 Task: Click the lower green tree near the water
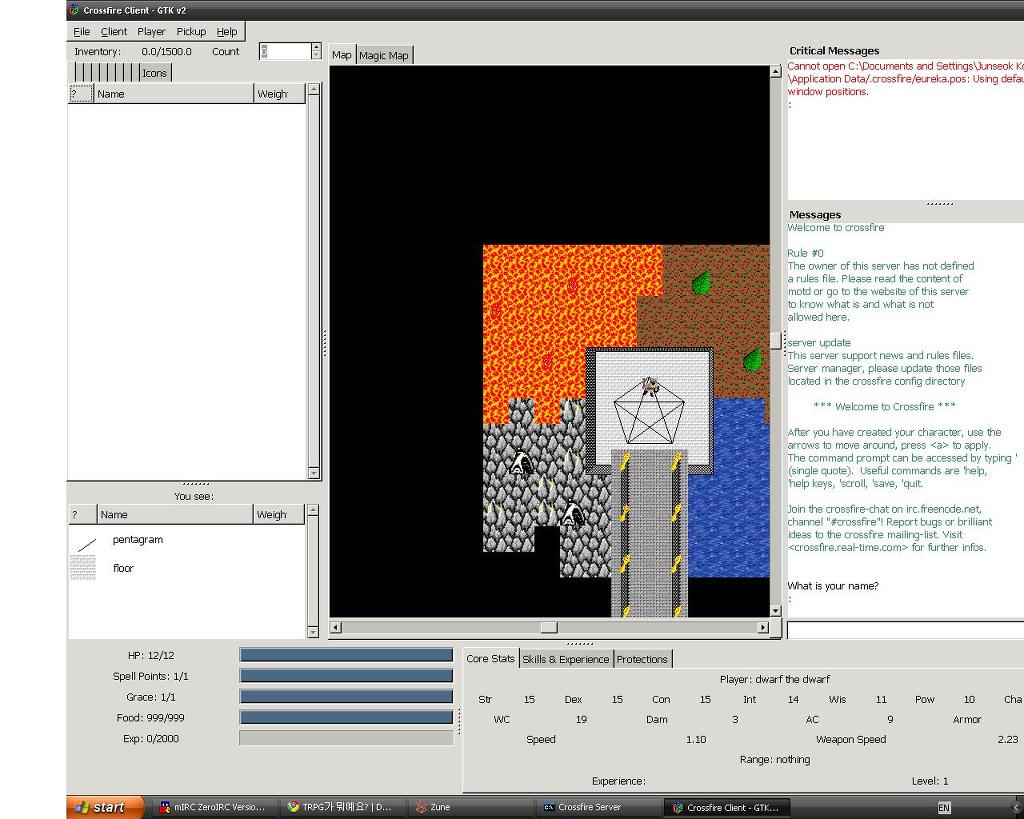coord(753,359)
